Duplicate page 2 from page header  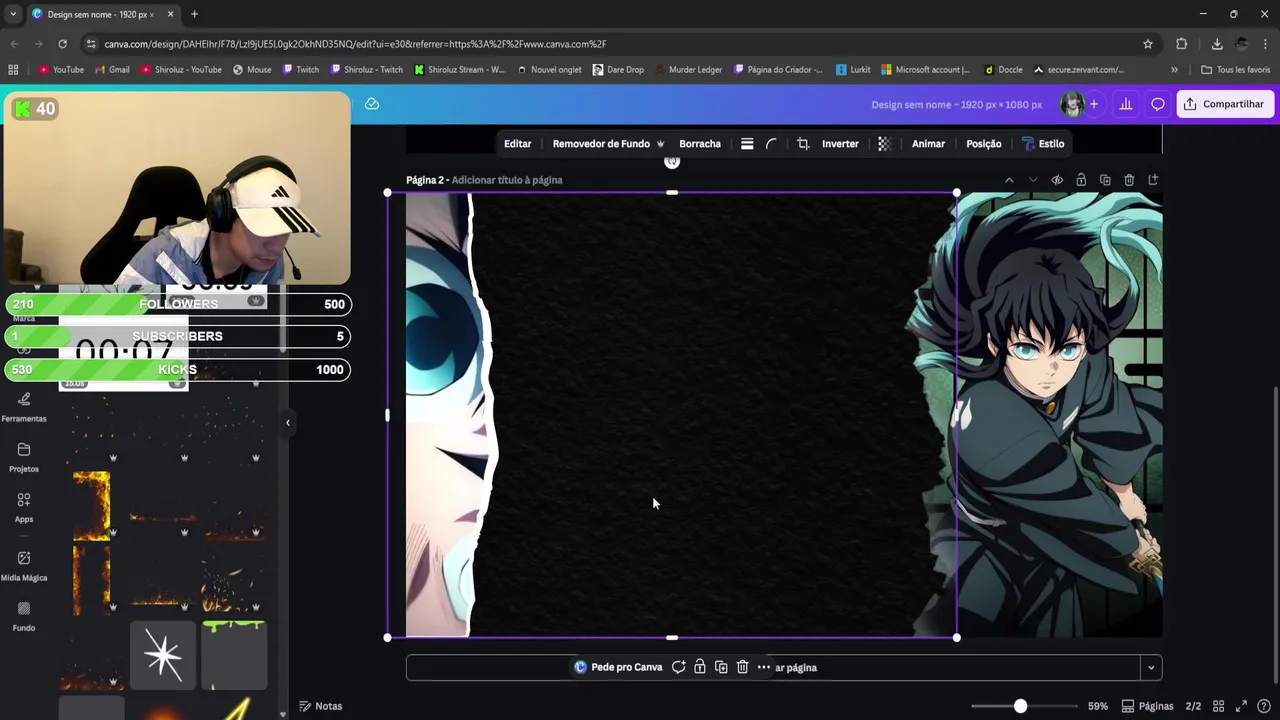click(x=1105, y=180)
